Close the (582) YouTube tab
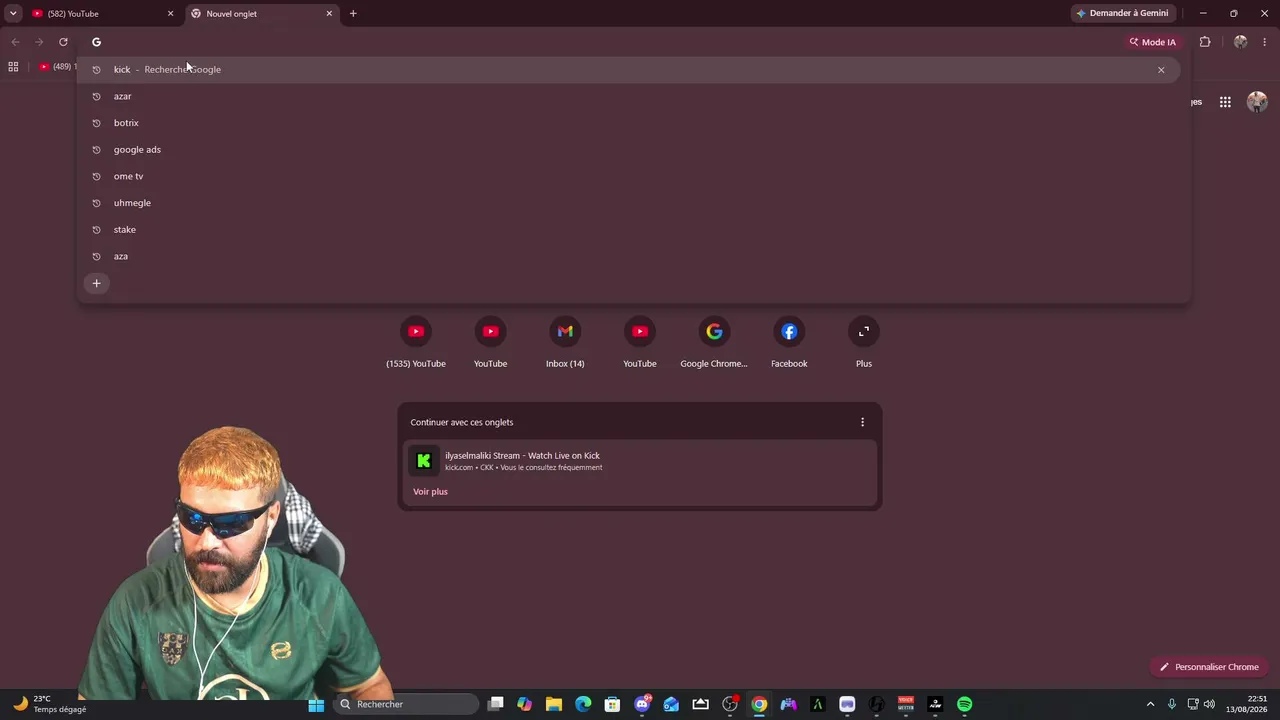 (170, 14)
